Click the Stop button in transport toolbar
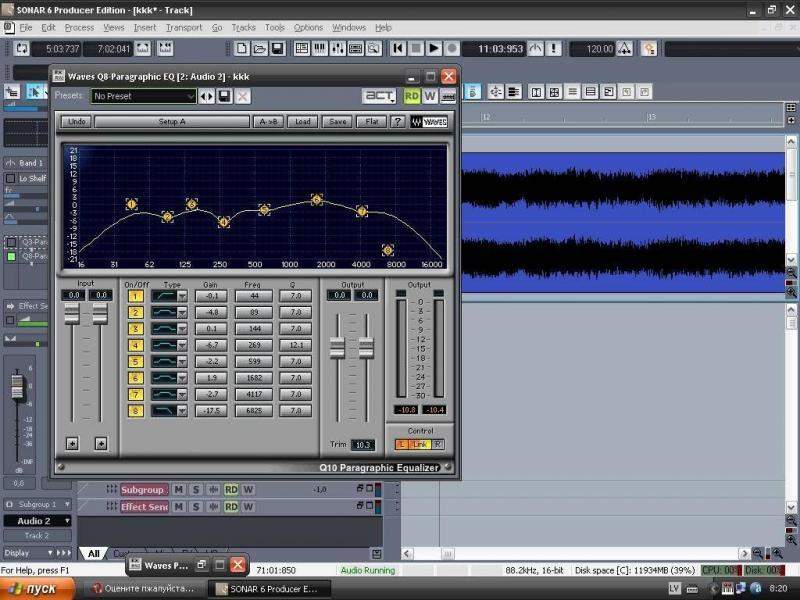This screenshot has height=600, width=800. [416, 48]
